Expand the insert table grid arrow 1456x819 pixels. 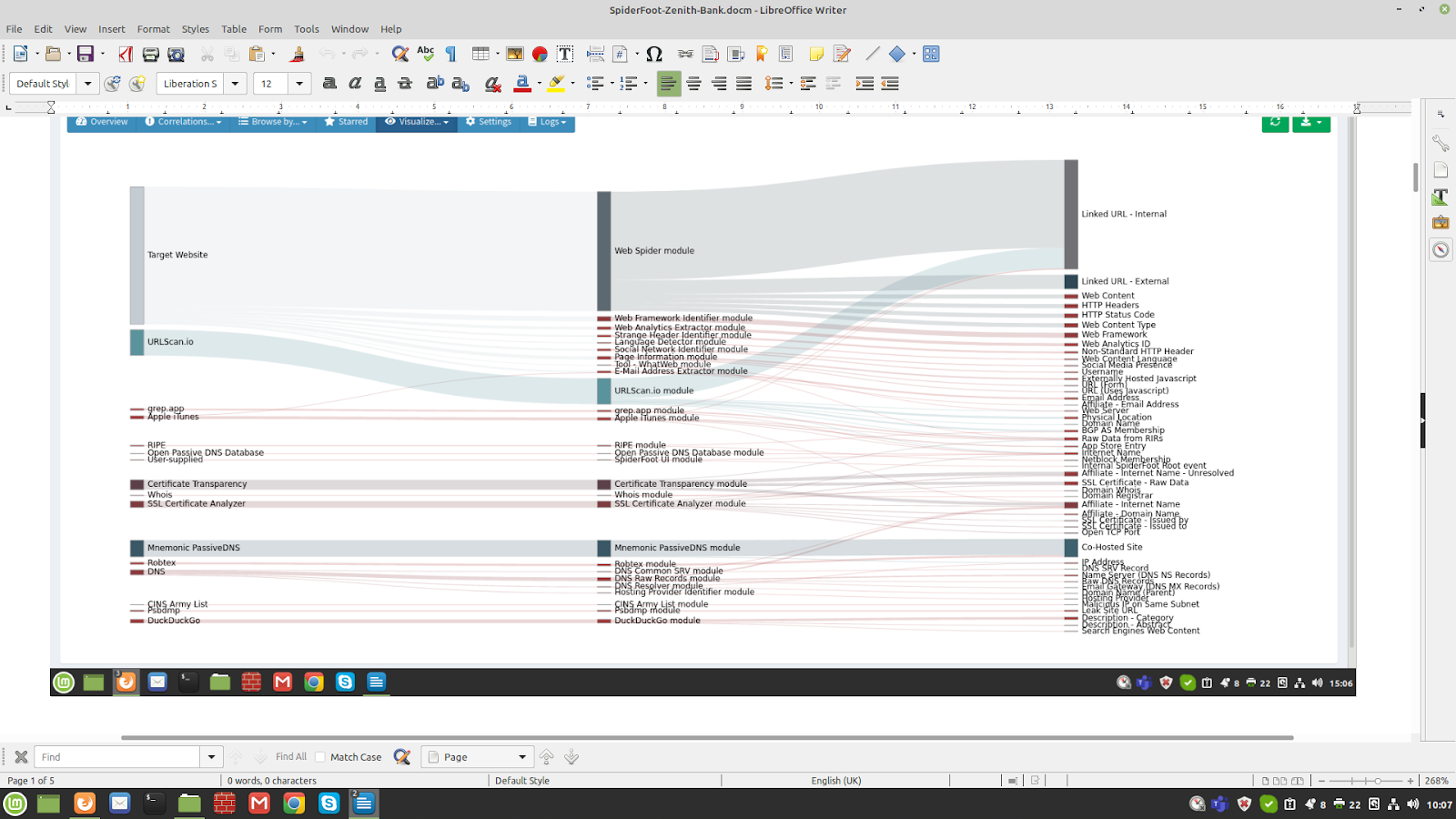pyautogui.click(x=497, y=54)
